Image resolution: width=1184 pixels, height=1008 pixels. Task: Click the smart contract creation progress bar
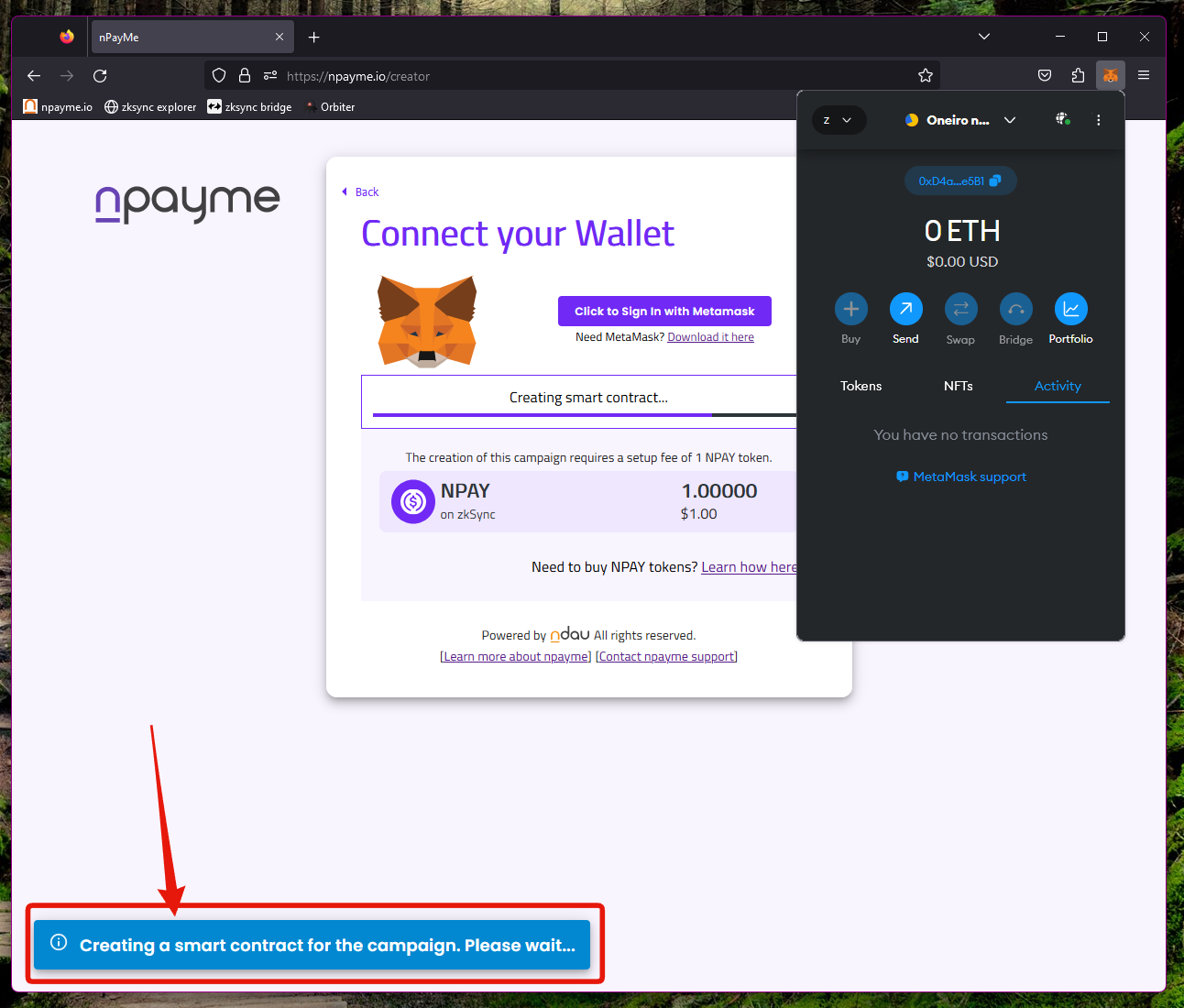585,415
